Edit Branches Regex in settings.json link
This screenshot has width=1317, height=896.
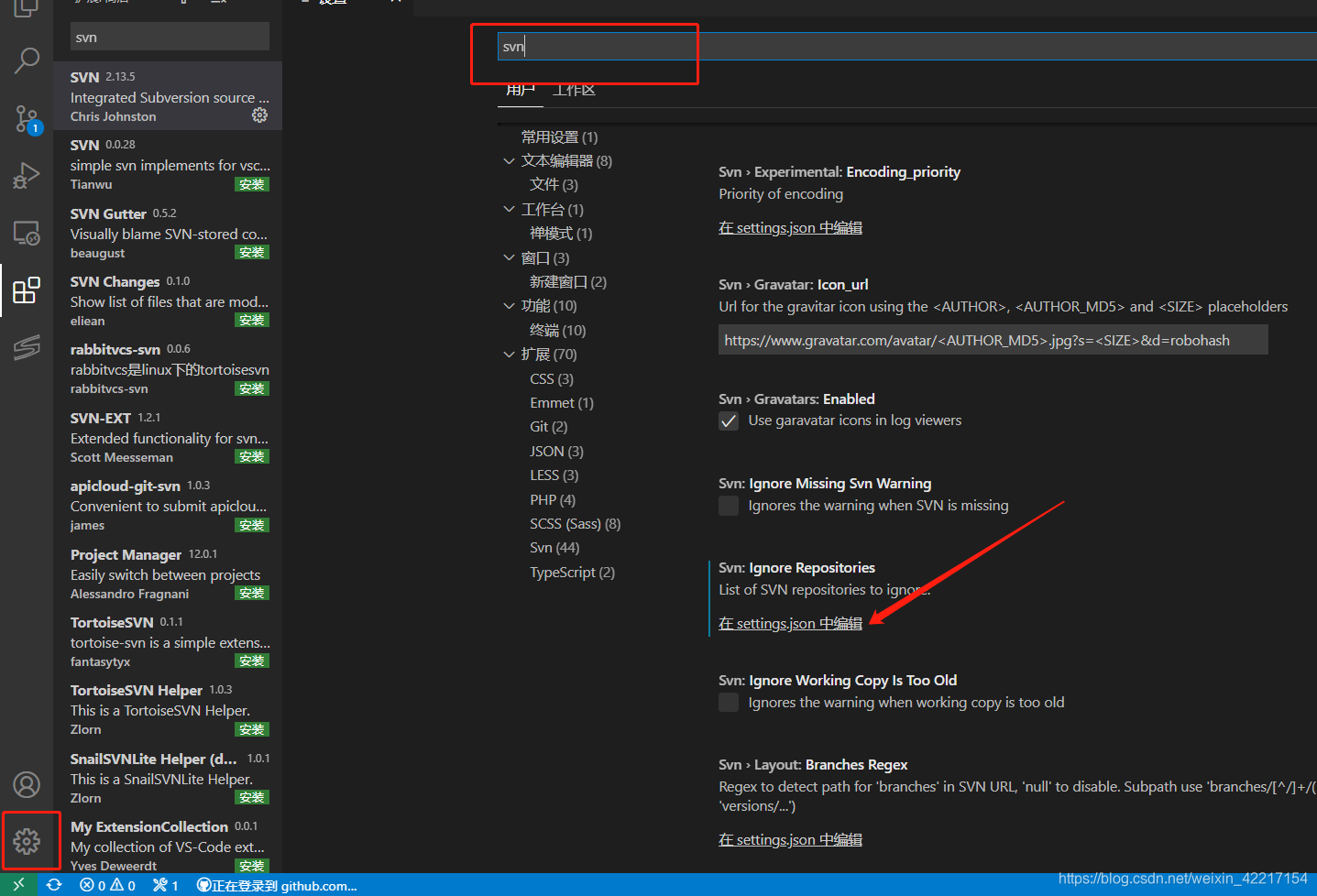790,840
